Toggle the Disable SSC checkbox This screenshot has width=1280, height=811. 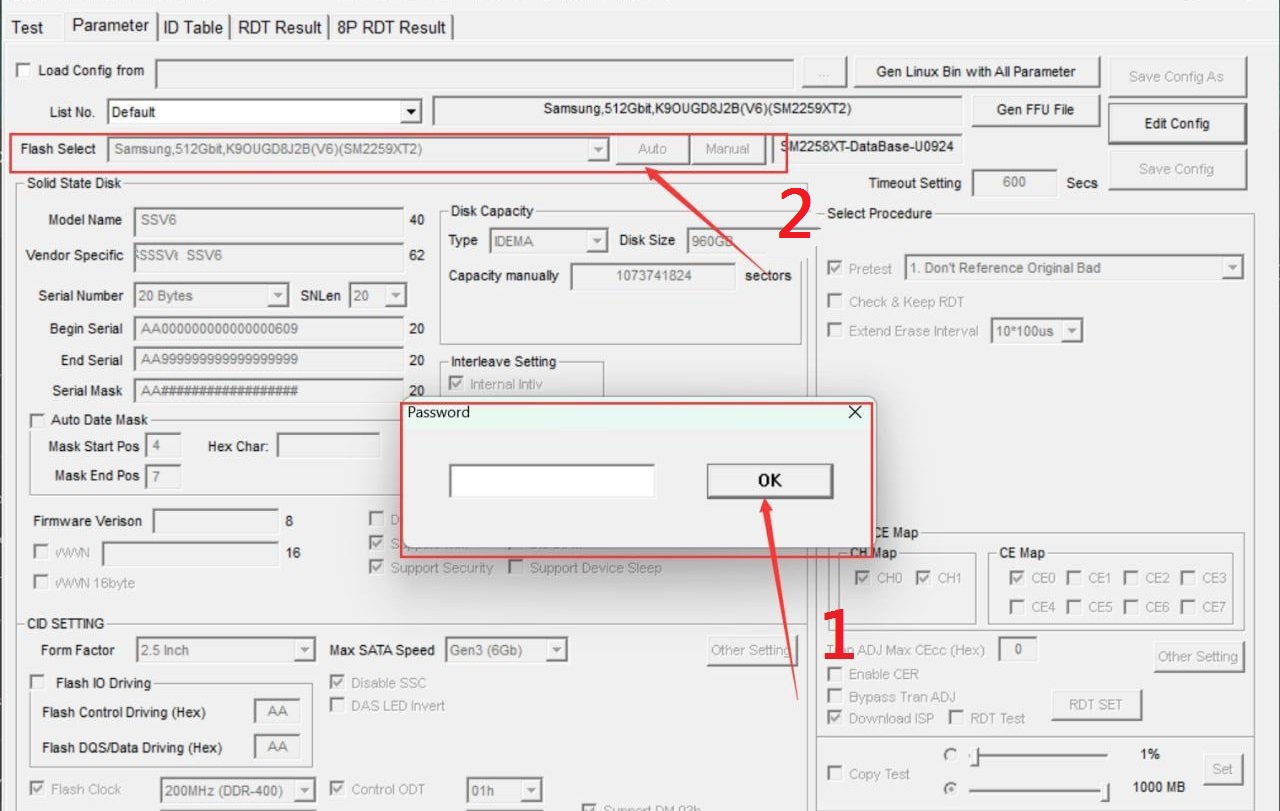(x=337, y=683)
